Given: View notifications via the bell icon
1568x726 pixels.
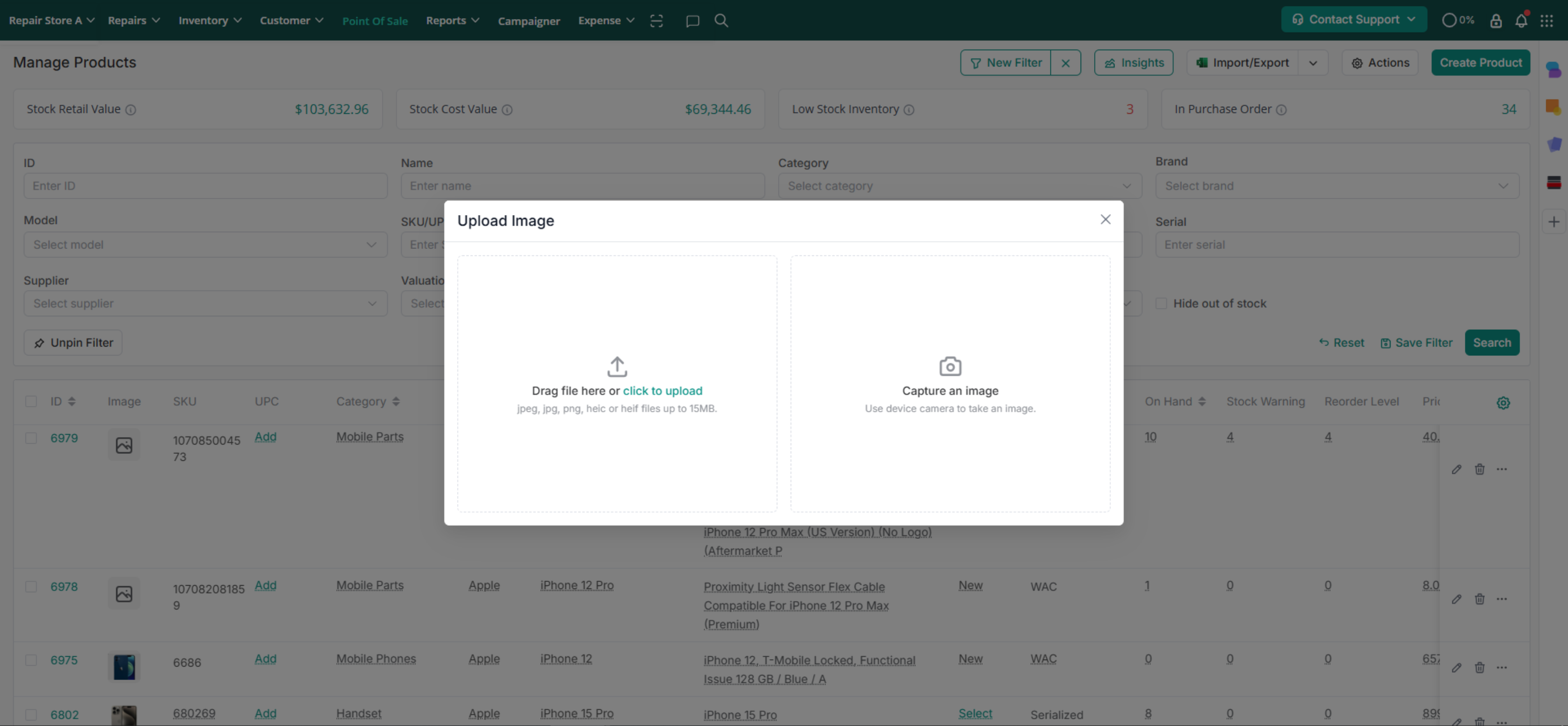Looking at the screenshot, I should pos(1521,20).
